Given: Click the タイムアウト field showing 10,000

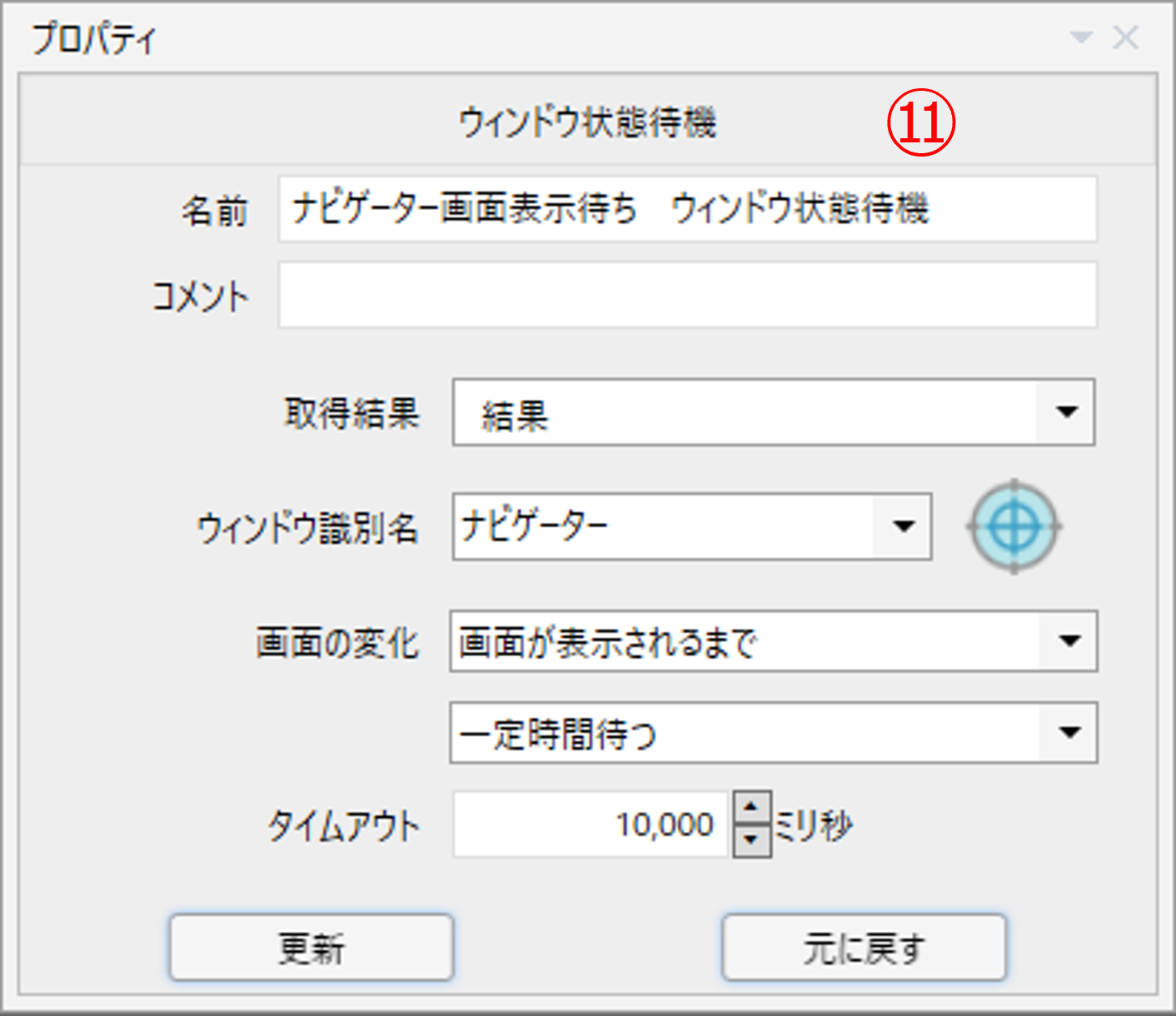Looking at the screenshot, I should click(591, 824).
